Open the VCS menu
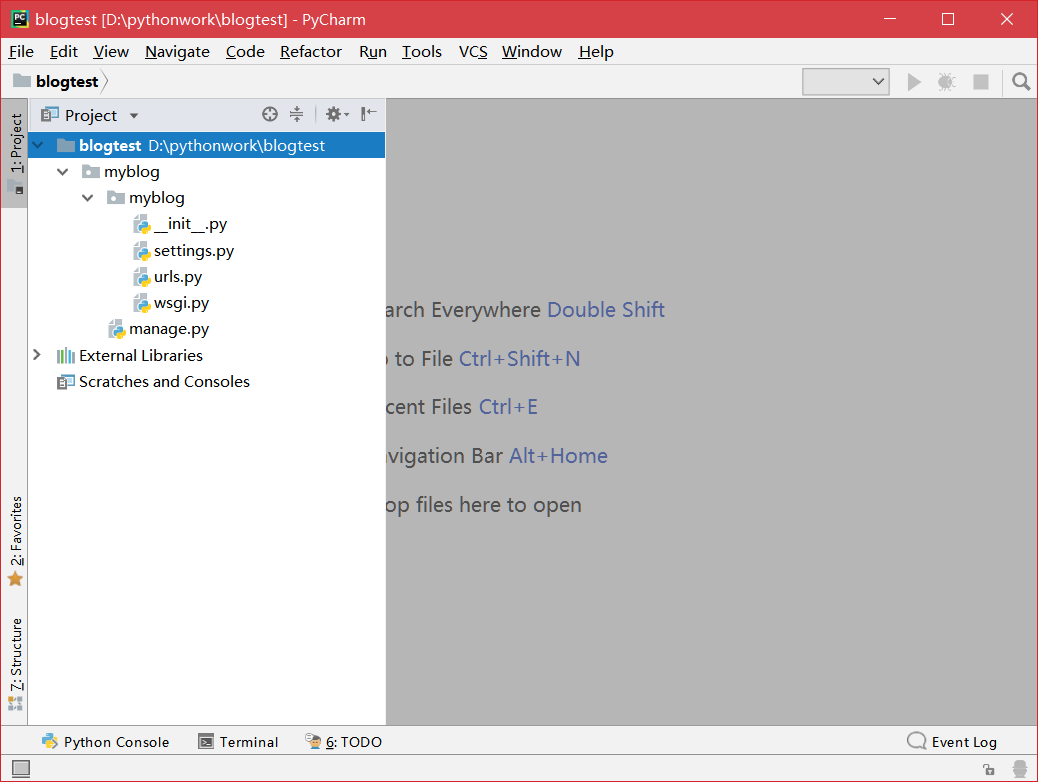Viewport: 1038px width, 782px height. click(x=473, y=52)
